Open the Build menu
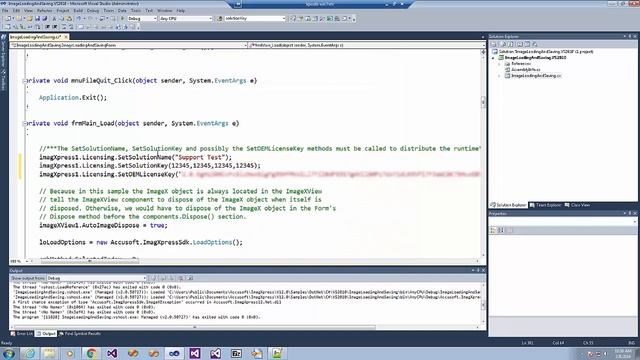 [x=78, y=11]
